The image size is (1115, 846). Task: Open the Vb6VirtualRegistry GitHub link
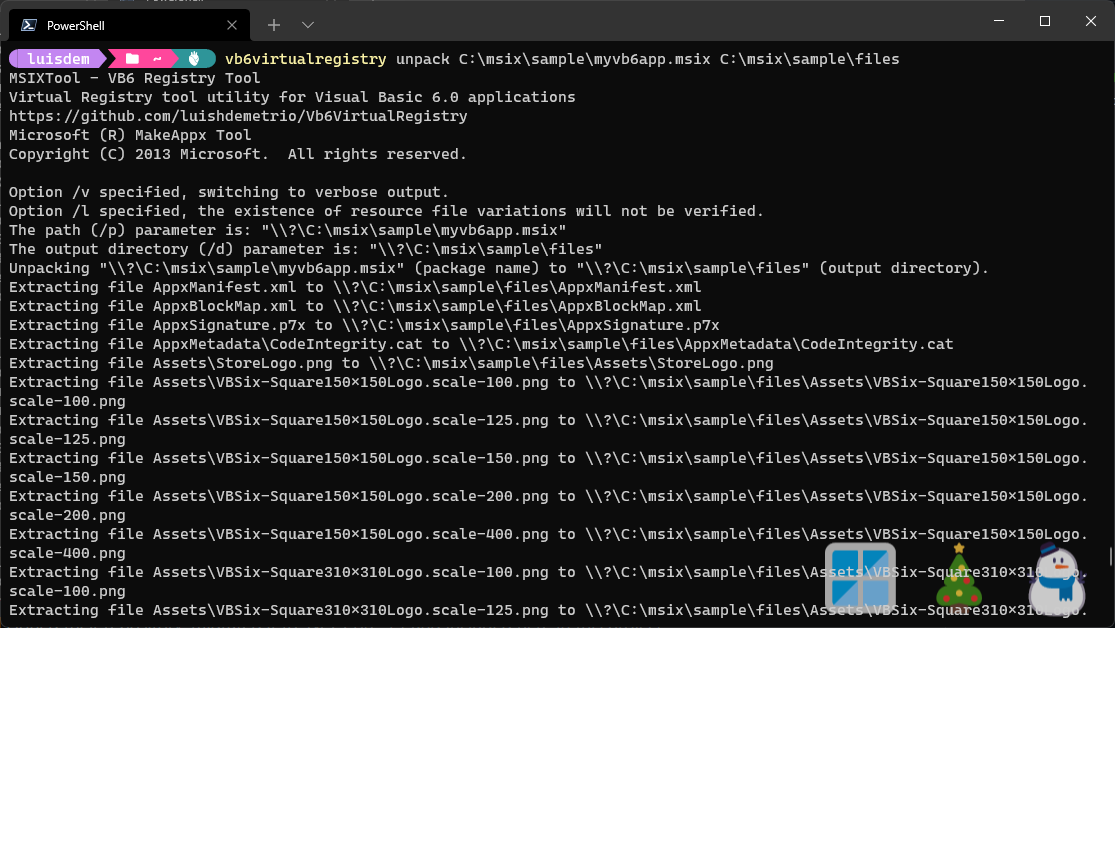point(238,116)
